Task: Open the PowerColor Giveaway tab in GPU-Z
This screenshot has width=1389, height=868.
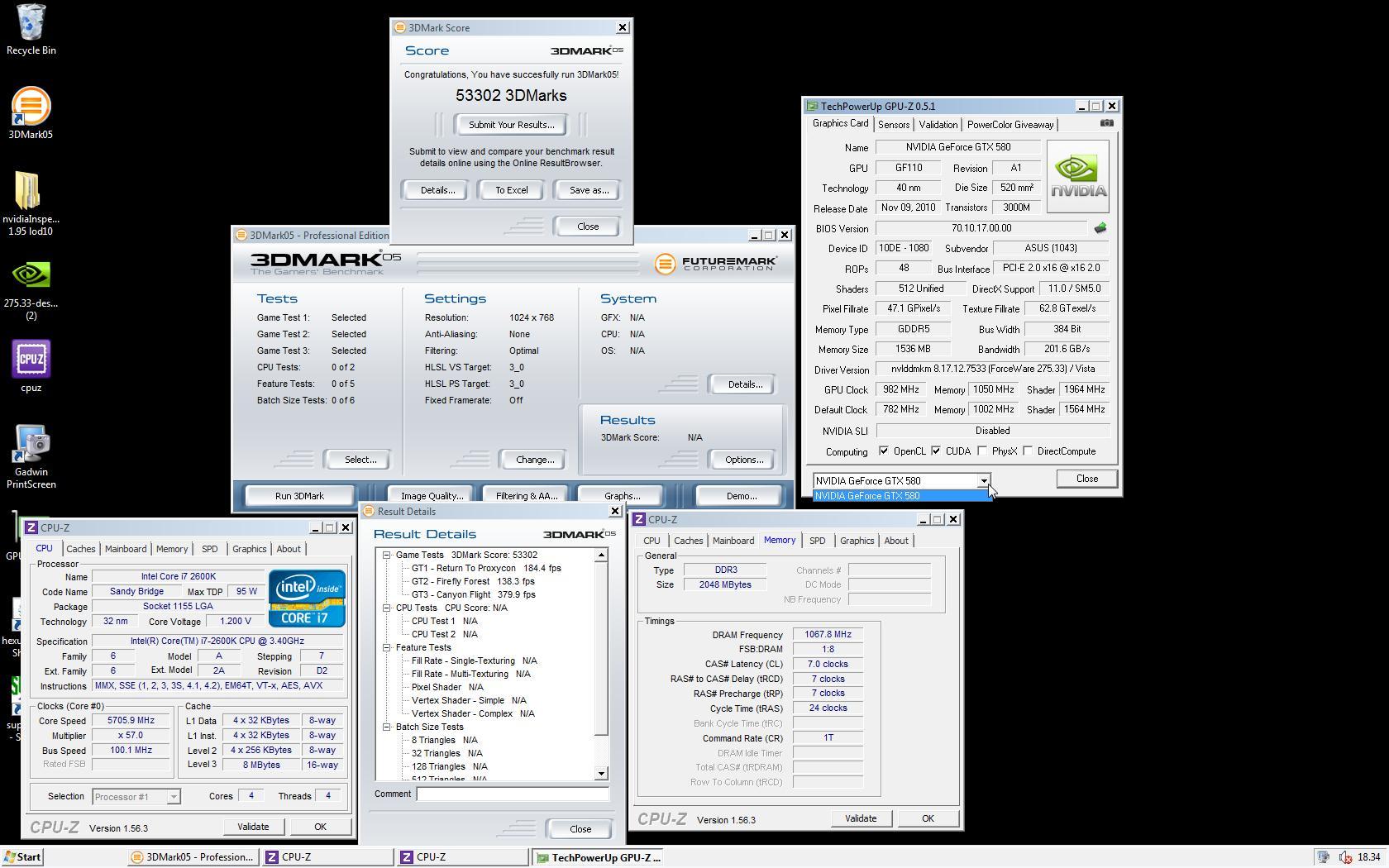Action: (1010, 125)
